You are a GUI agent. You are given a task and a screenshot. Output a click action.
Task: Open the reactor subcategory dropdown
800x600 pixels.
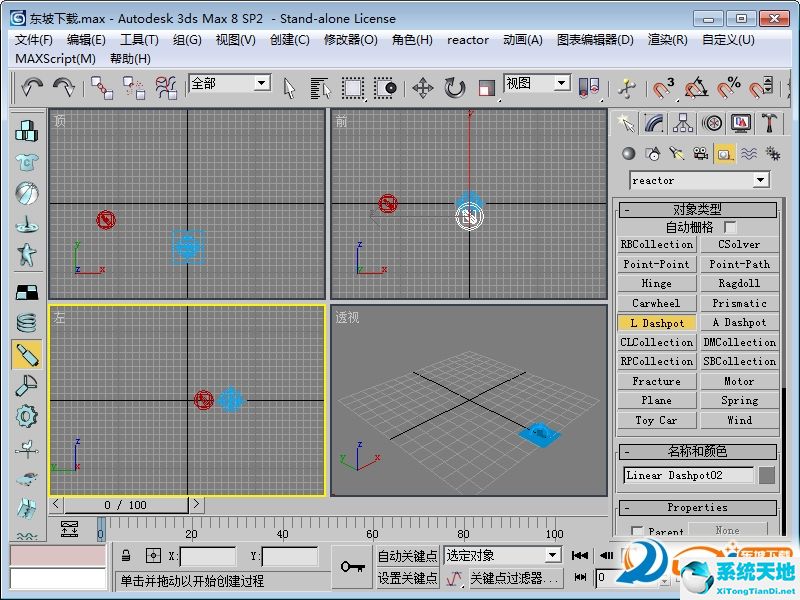tap(699, 180)
